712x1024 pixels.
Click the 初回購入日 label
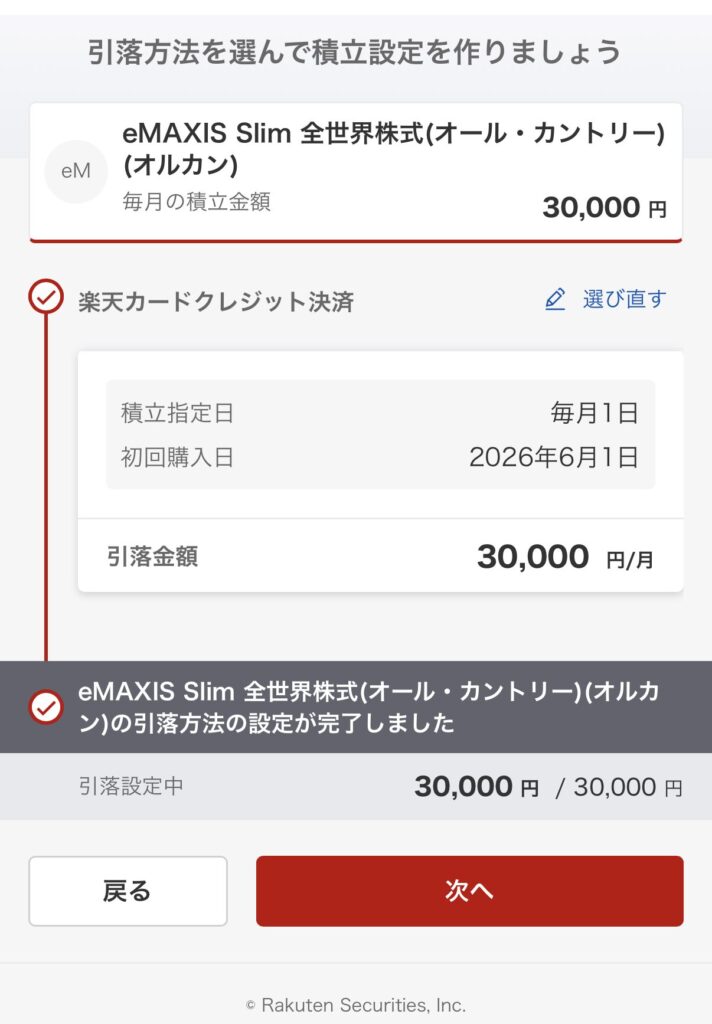coord(177,458)
